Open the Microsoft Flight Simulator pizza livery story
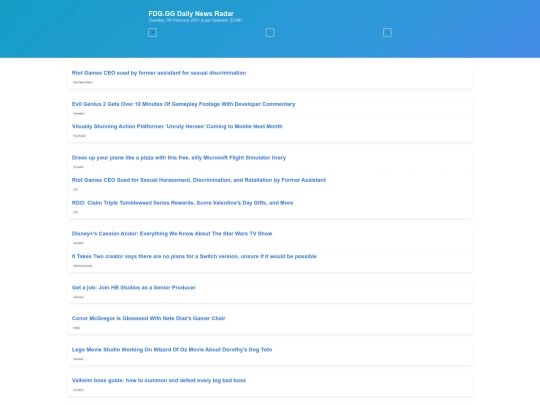Viewport: 540px width, 405px height. [179, 158]
